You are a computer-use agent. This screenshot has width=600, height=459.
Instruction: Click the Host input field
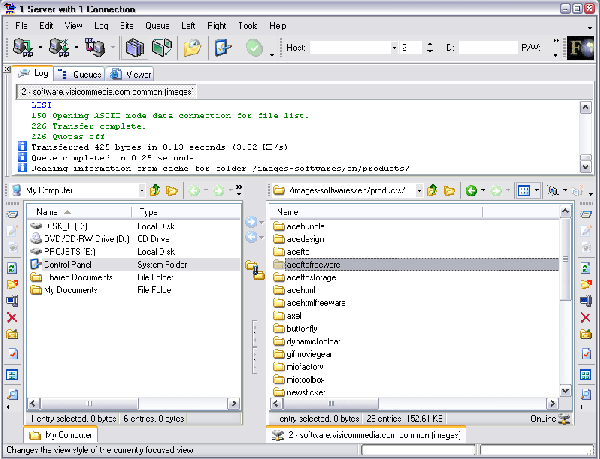[x=352, y=47]
